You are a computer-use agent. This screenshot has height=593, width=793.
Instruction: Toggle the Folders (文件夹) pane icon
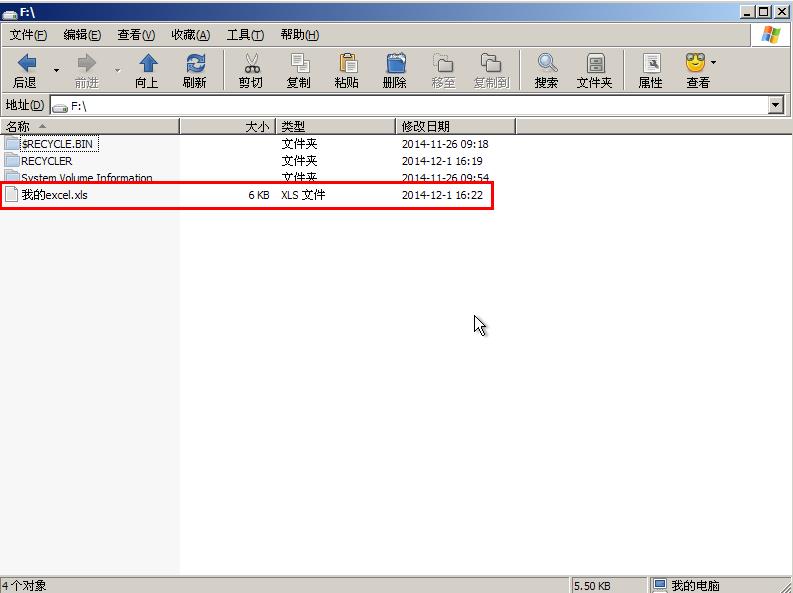pyautogui.click(x=595, y=63)
